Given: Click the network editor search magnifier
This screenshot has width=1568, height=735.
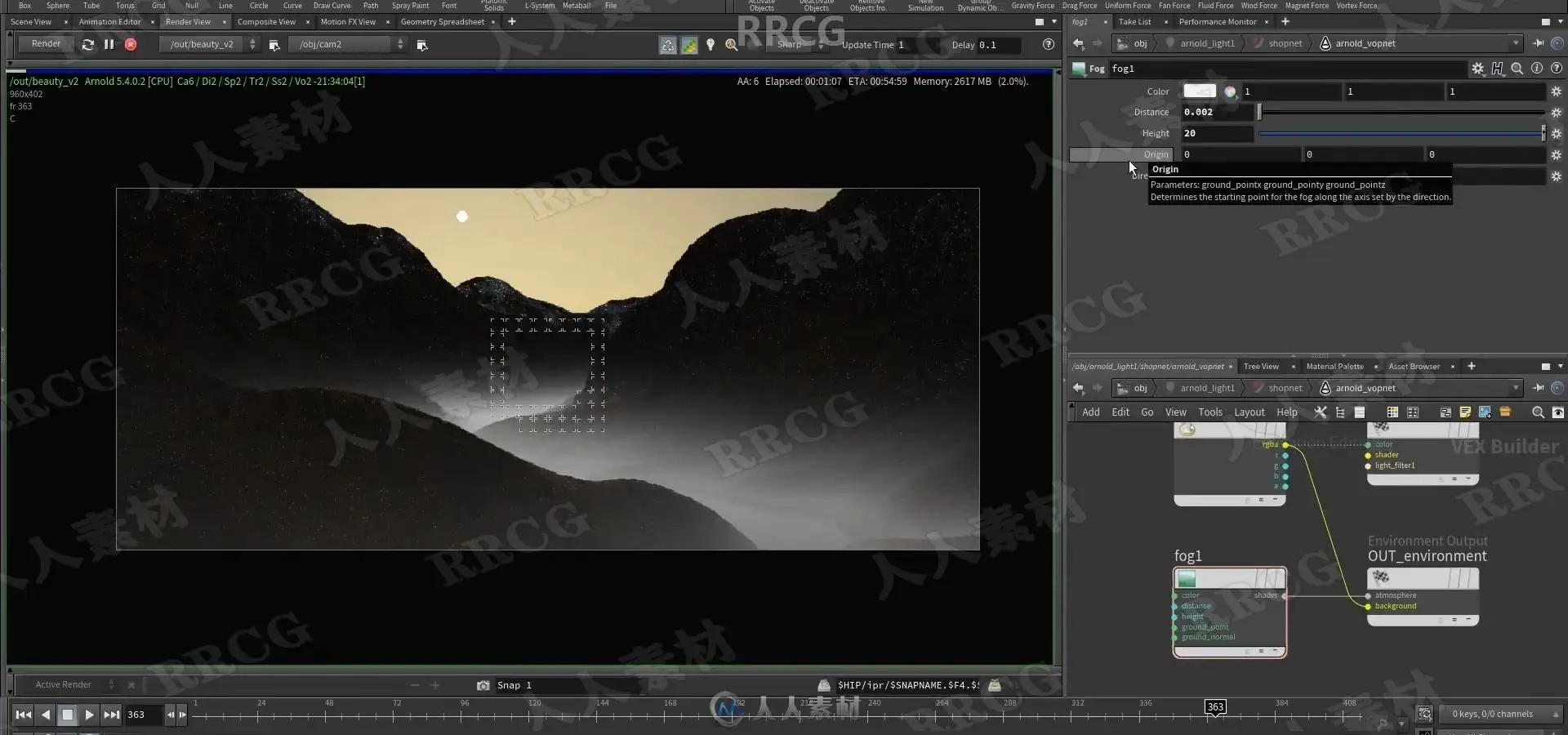Looking at the screenshot, I should click(1538, 412).
